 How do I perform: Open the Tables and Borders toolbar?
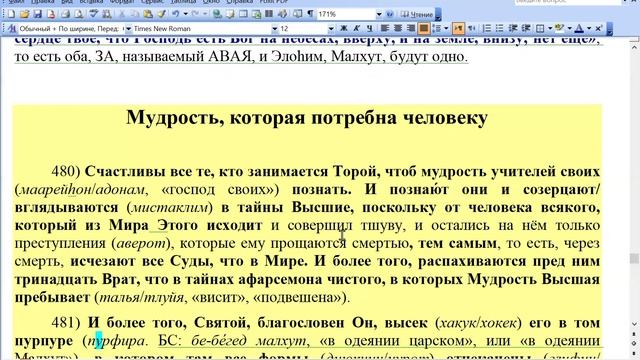coord(230,14)
